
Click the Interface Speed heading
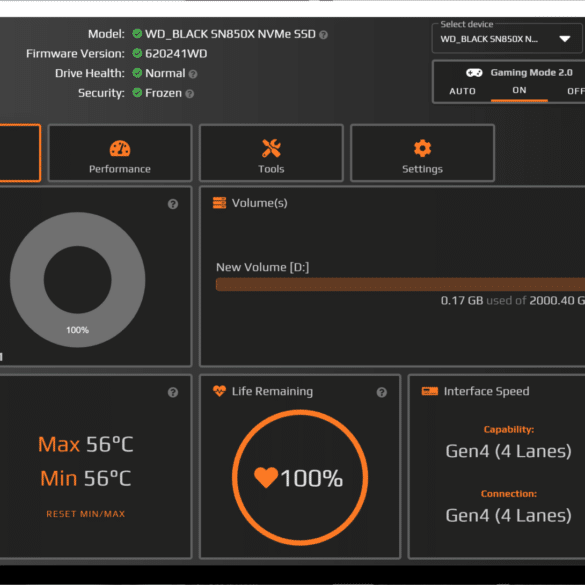pyautogui.click(x=487, y=391)
